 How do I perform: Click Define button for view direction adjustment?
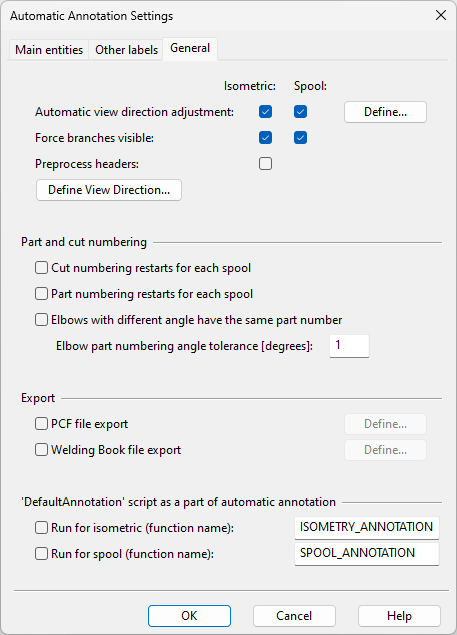pos(385,112)
